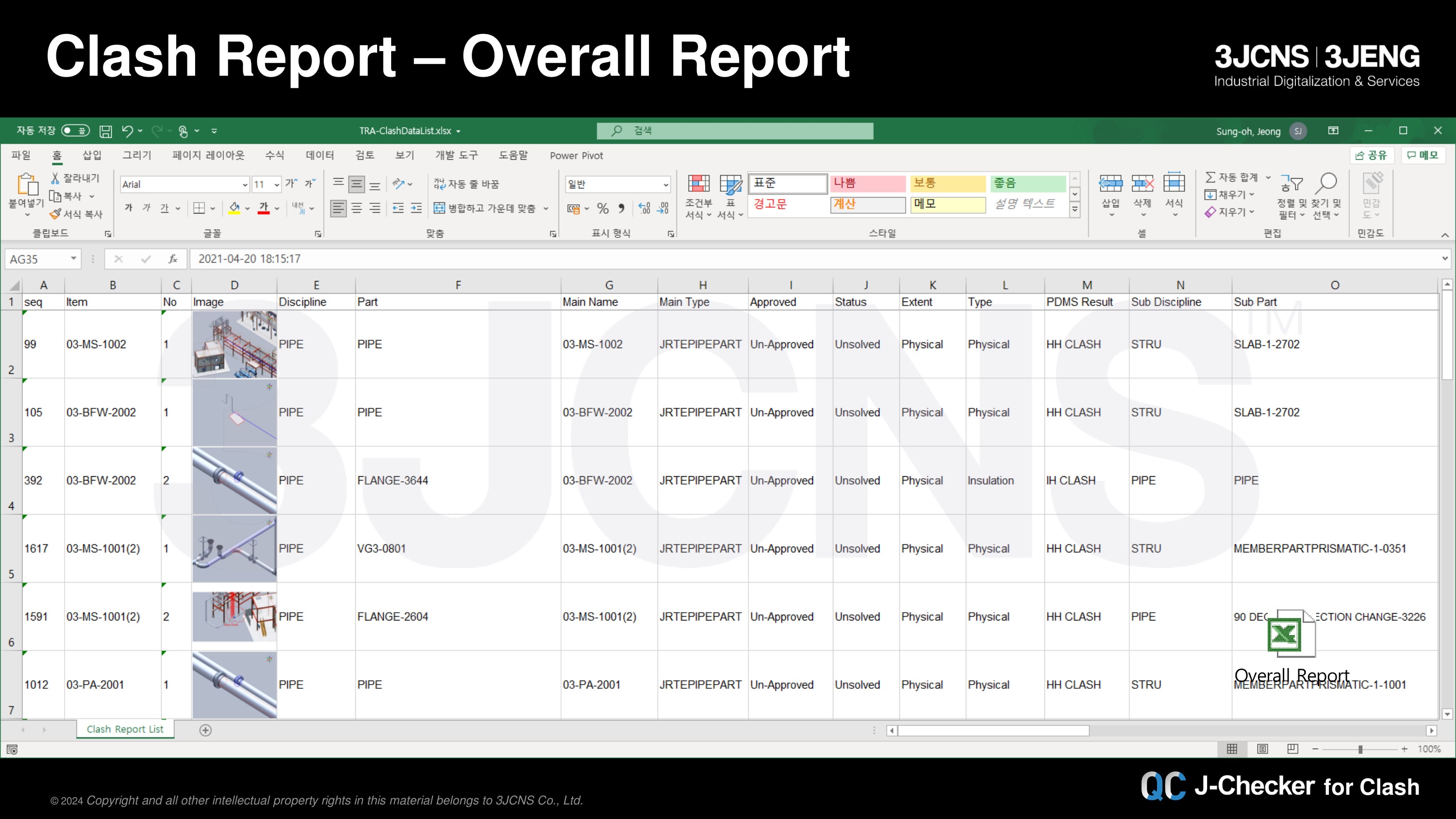Toggle Underline 간 formatting button

(x=165, y=208)
